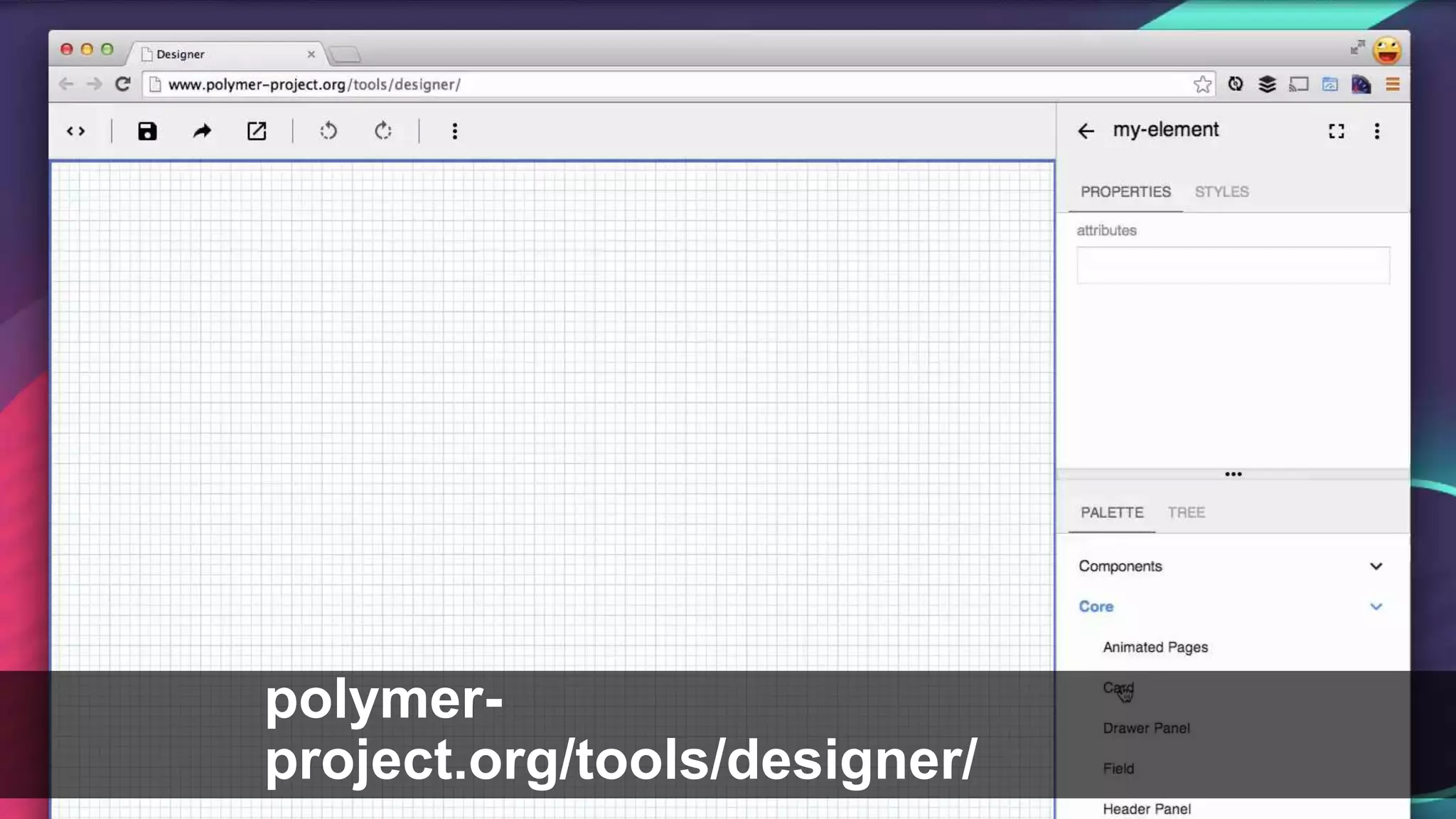The image size is (1456, 819).
Task: Click the redo icon
Action: pyautogui.click(x=383, y=132)
